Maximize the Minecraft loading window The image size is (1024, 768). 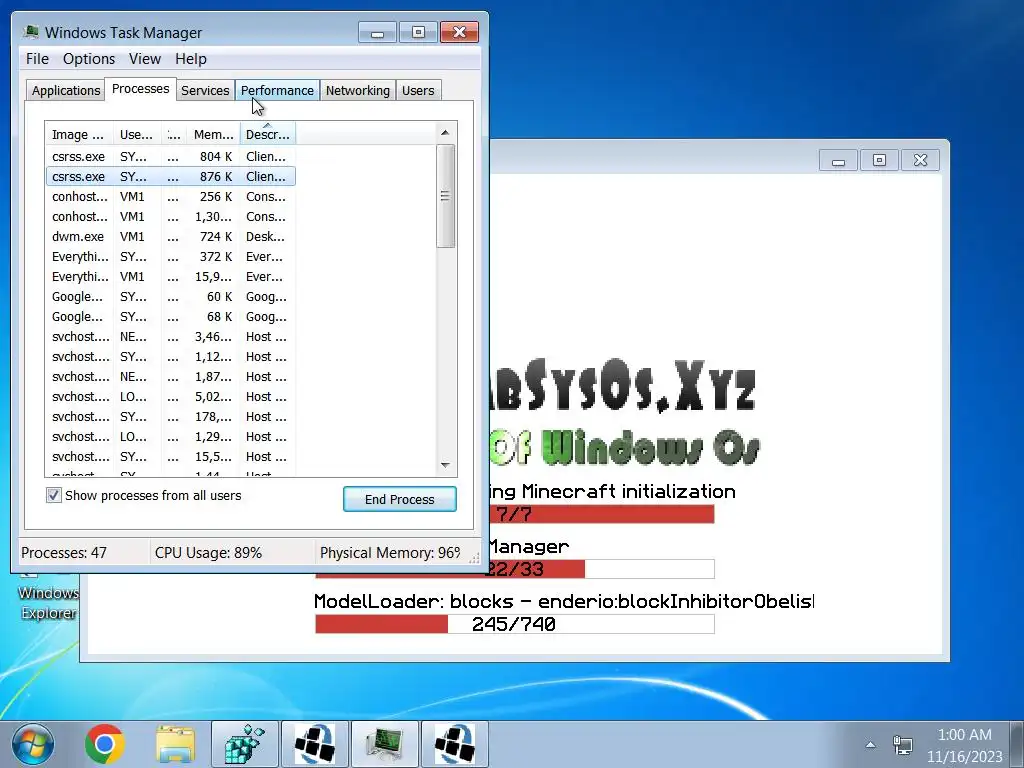pos(879,161)
